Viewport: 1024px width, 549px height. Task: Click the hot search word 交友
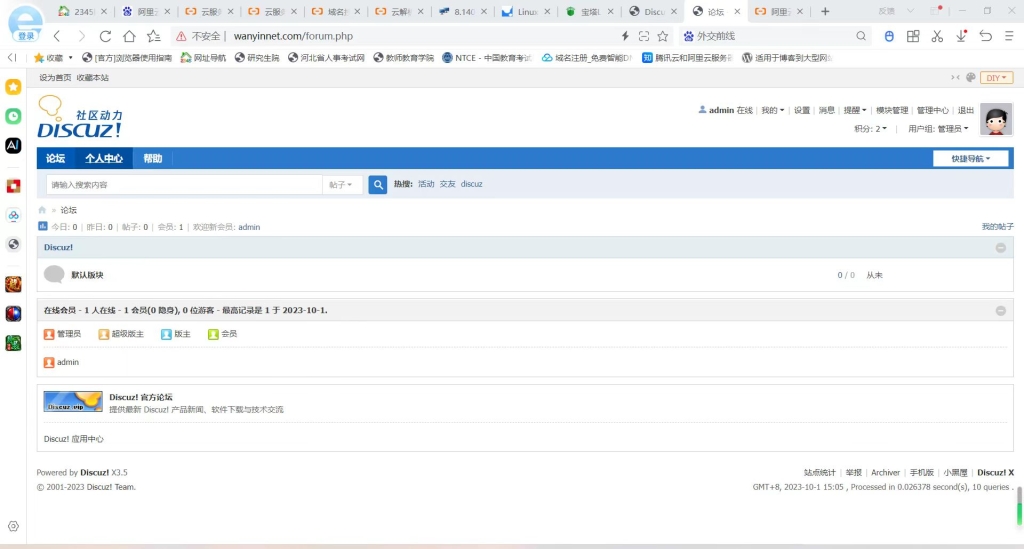point(447,184)
